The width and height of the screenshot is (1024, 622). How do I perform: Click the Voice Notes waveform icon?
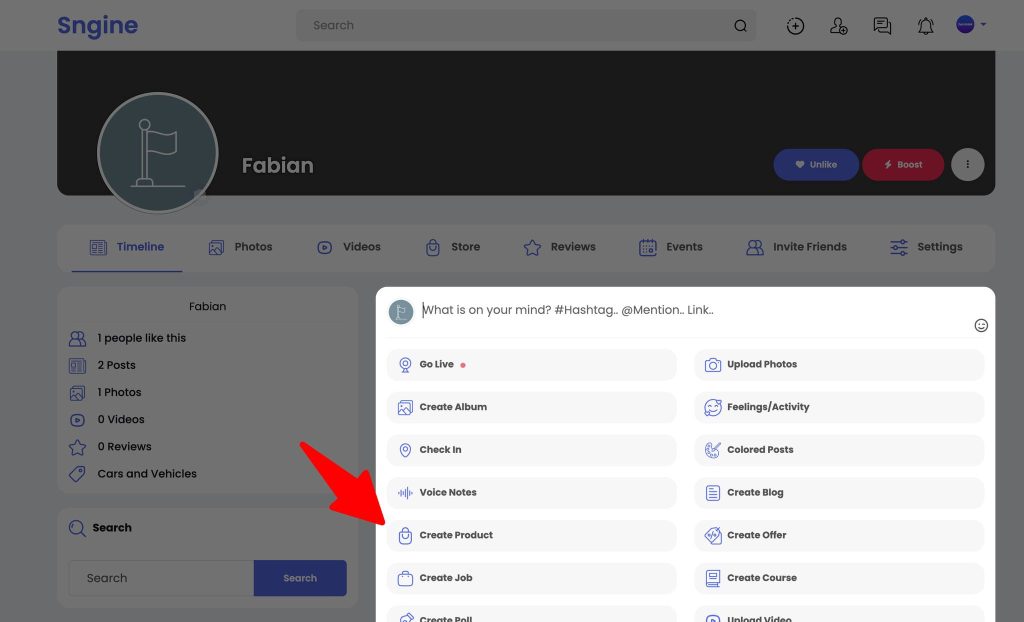point(405,493)
